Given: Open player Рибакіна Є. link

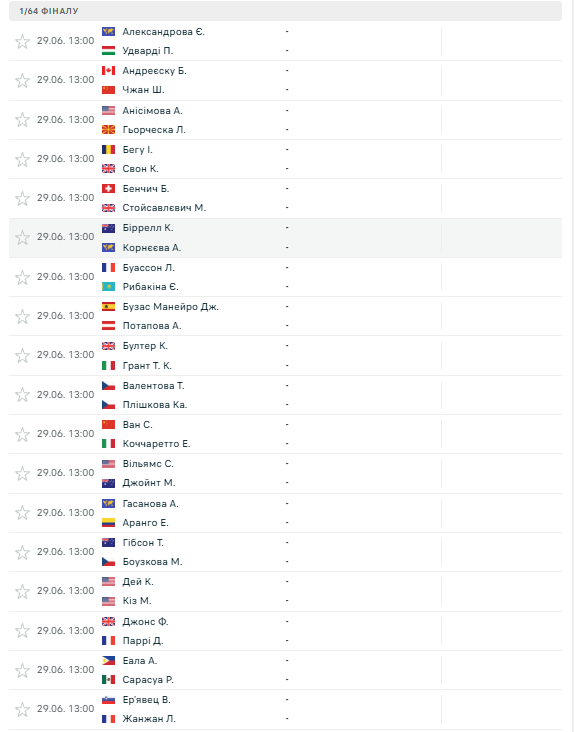Looking at the screenshot, I should click(x=150, y=287).
